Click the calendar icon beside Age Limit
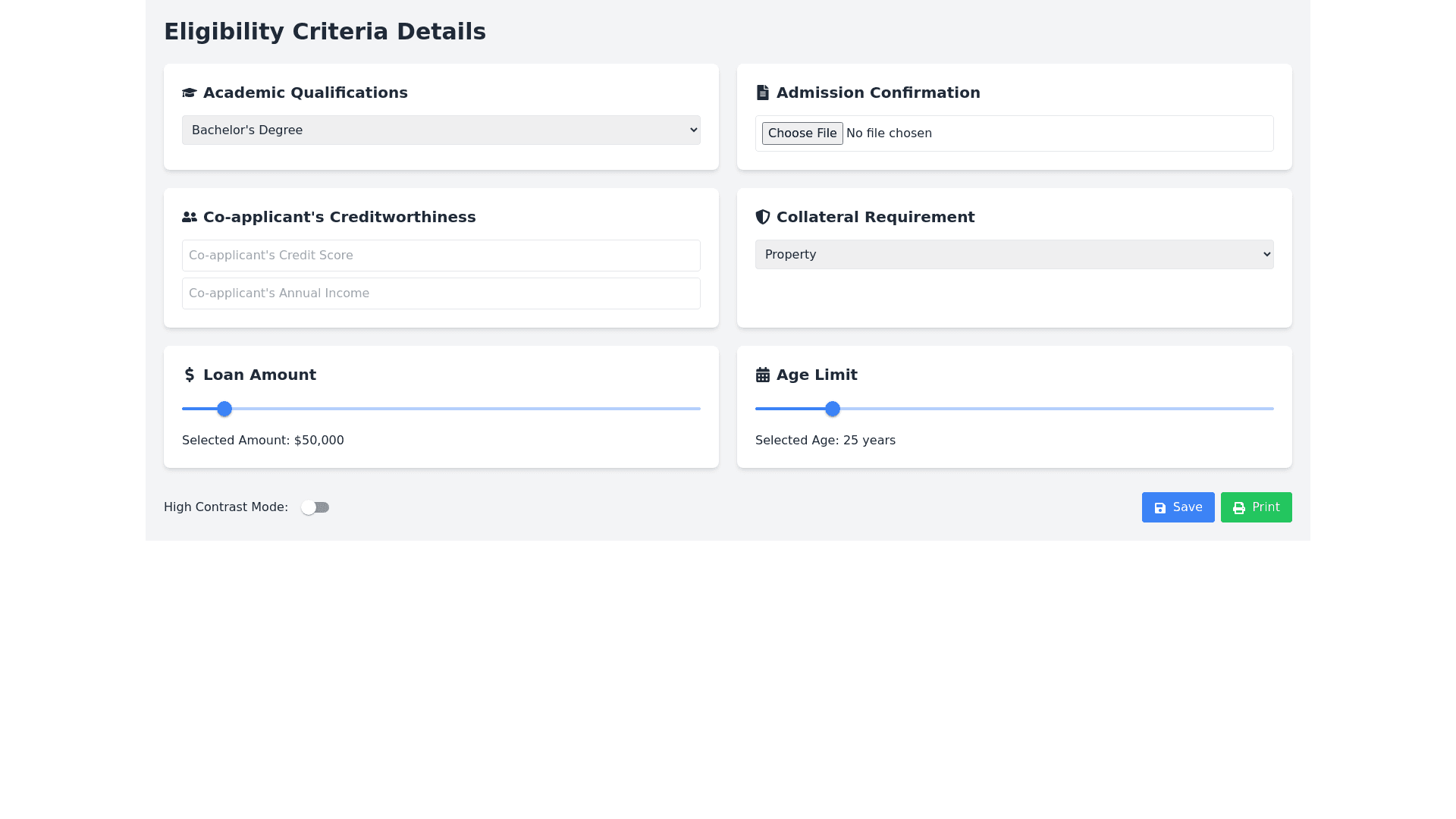The width and height of the screenshot is (1456, 819). click(x=763, y=375)
